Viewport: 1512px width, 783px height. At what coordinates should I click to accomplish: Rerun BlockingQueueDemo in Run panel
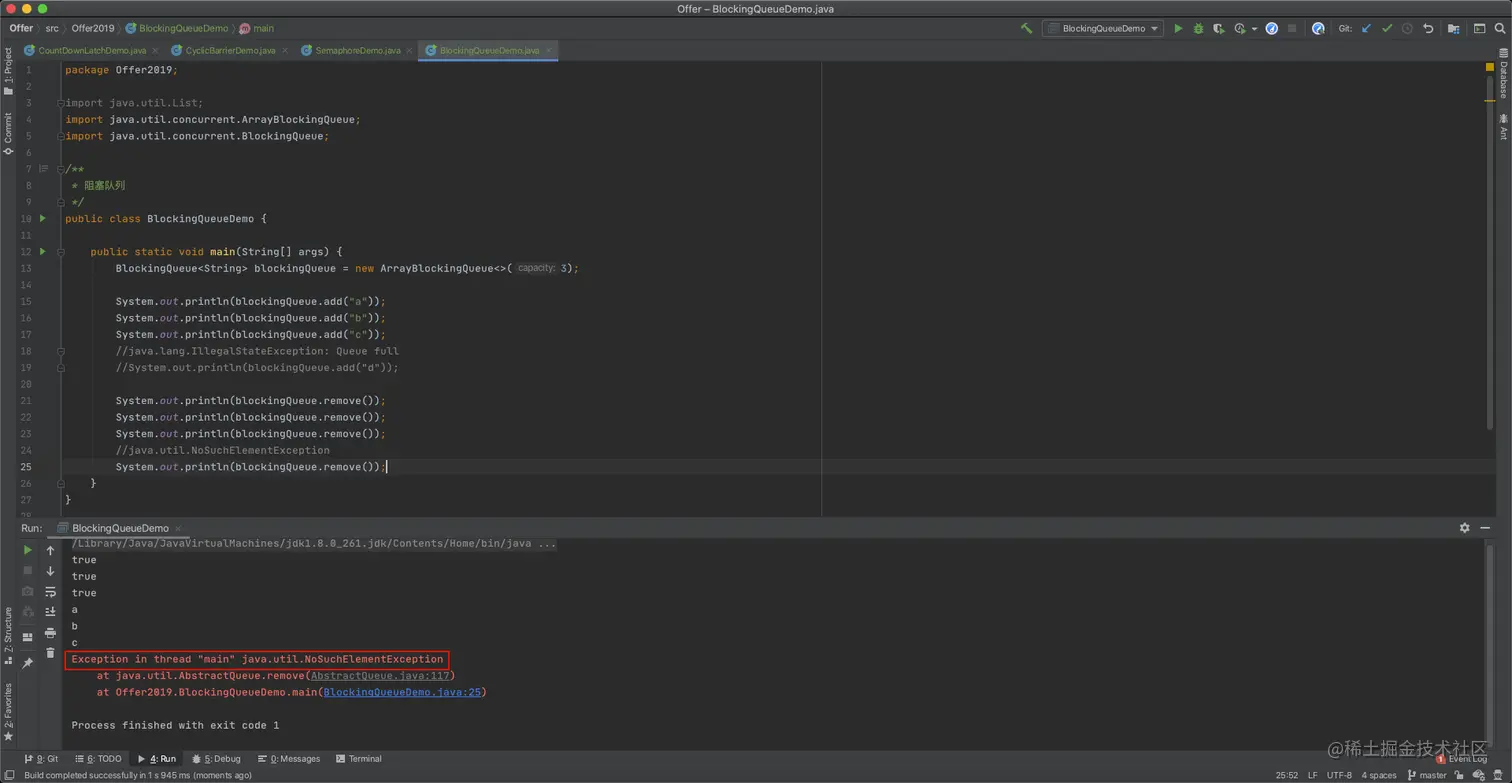27,550
